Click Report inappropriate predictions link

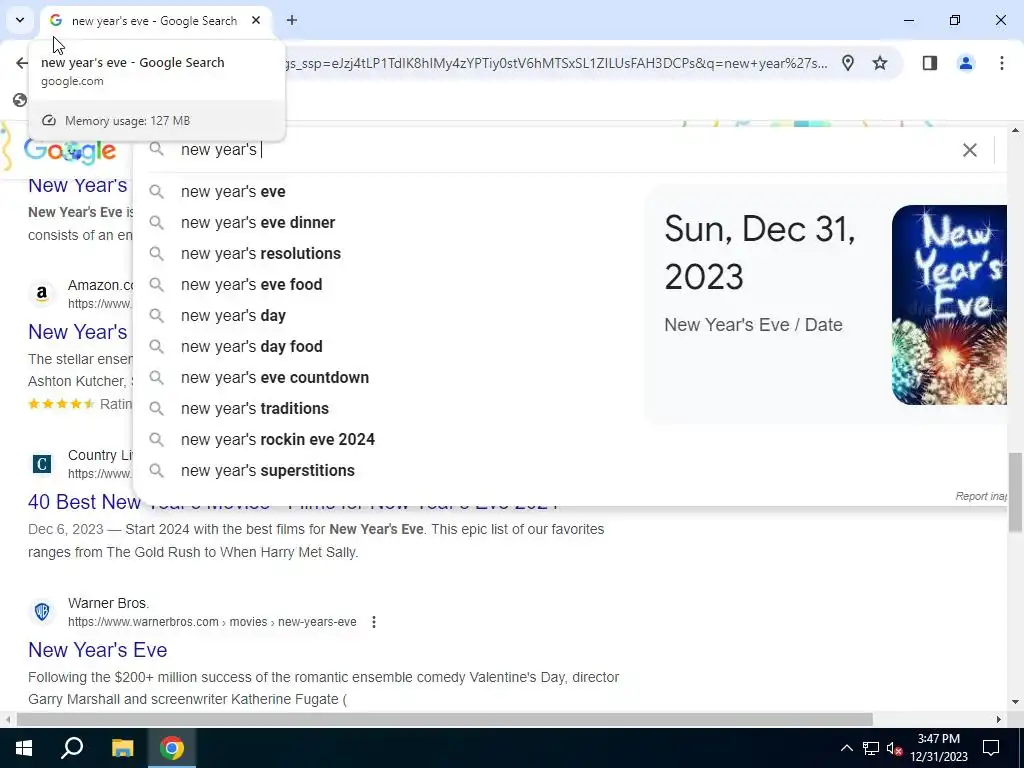tap(981, 496)
